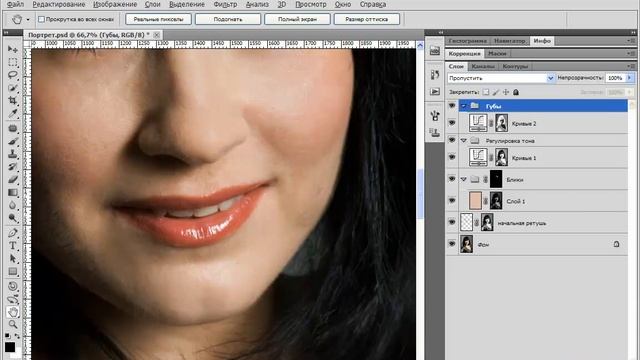The height and width of the screenshot is (360, 640).
Task: Open the Adjustments panel flyout menu
Action: [631, 53]
